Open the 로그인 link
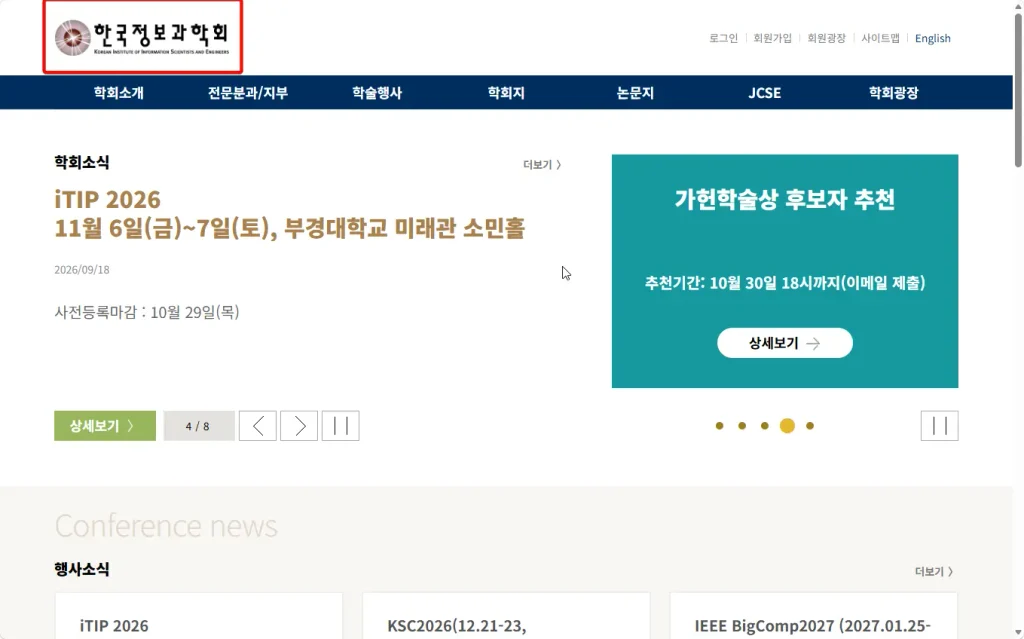 (x=723, y=39)
